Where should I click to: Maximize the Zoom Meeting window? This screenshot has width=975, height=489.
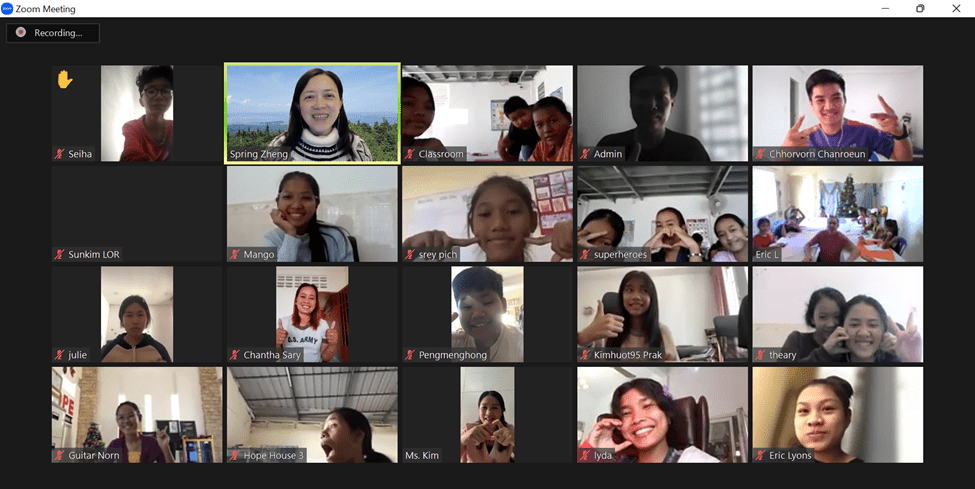tap(920, 9)
